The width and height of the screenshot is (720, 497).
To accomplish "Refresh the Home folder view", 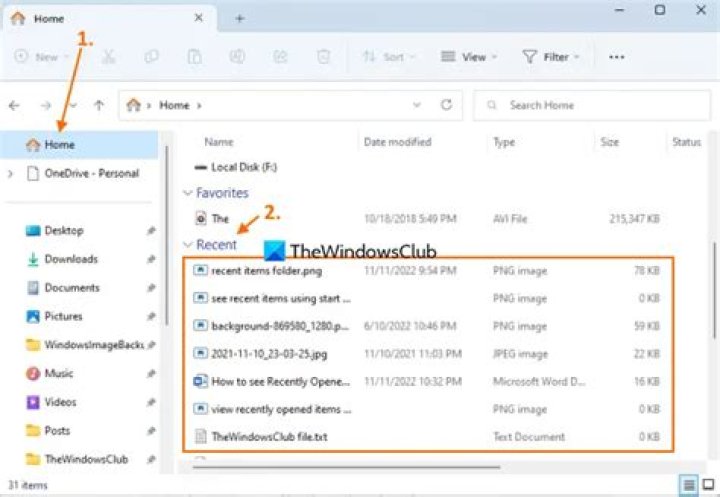I will point(446,105).
